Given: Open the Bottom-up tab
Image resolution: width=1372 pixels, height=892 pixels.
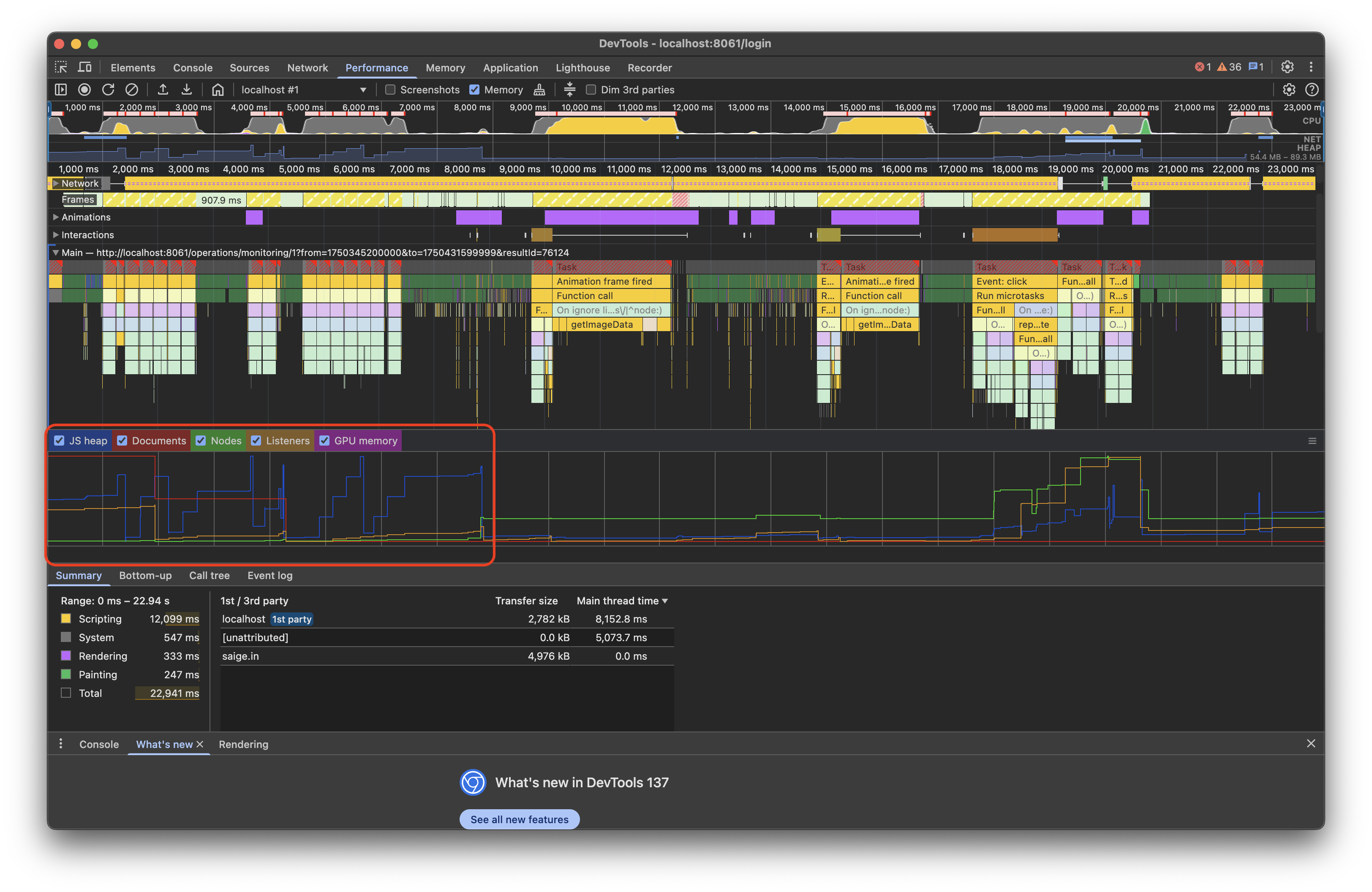Looking at the screenshot, I should (145, 575).
